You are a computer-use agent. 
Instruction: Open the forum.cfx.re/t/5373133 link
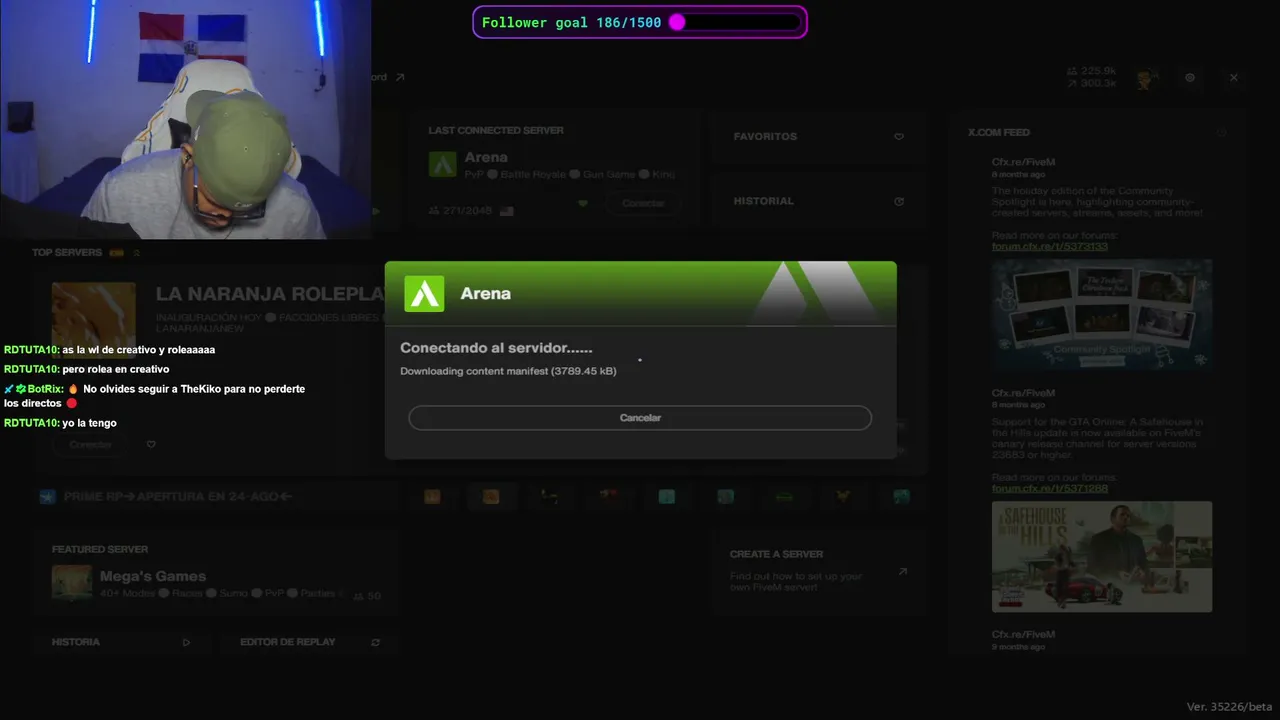tap(1050, 246)
